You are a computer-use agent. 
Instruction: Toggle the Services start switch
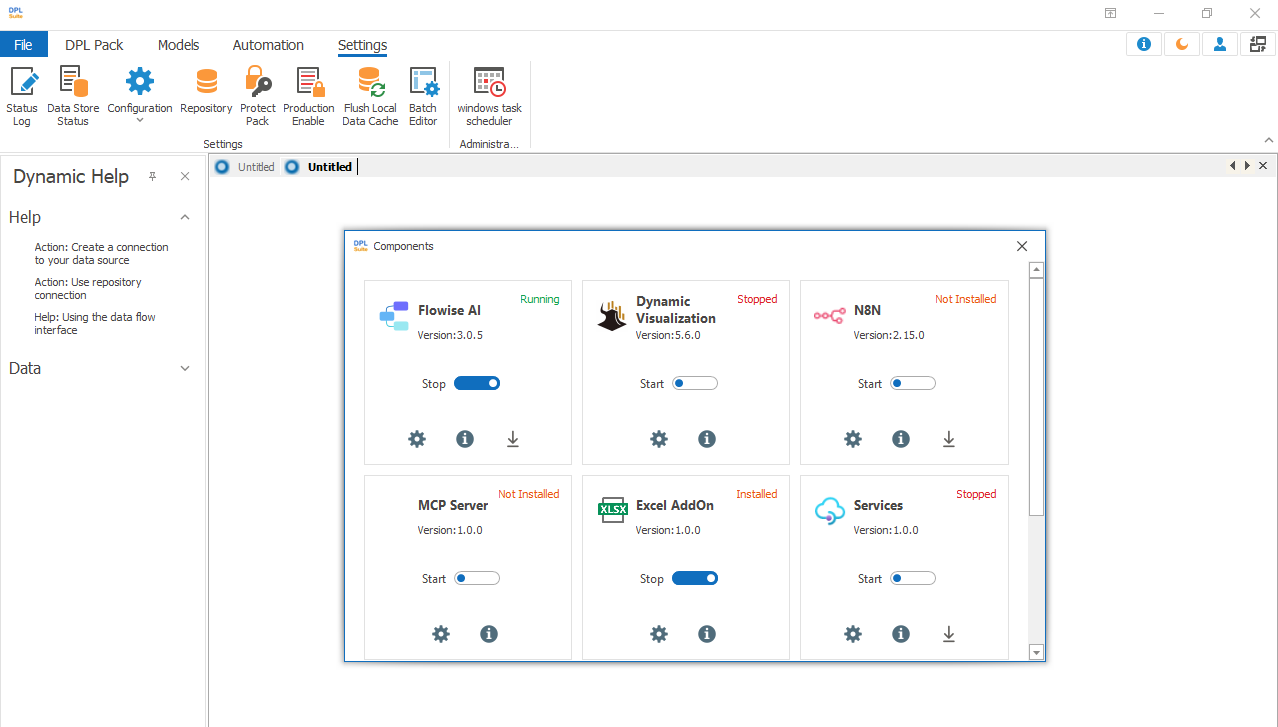tap(913, 578)
